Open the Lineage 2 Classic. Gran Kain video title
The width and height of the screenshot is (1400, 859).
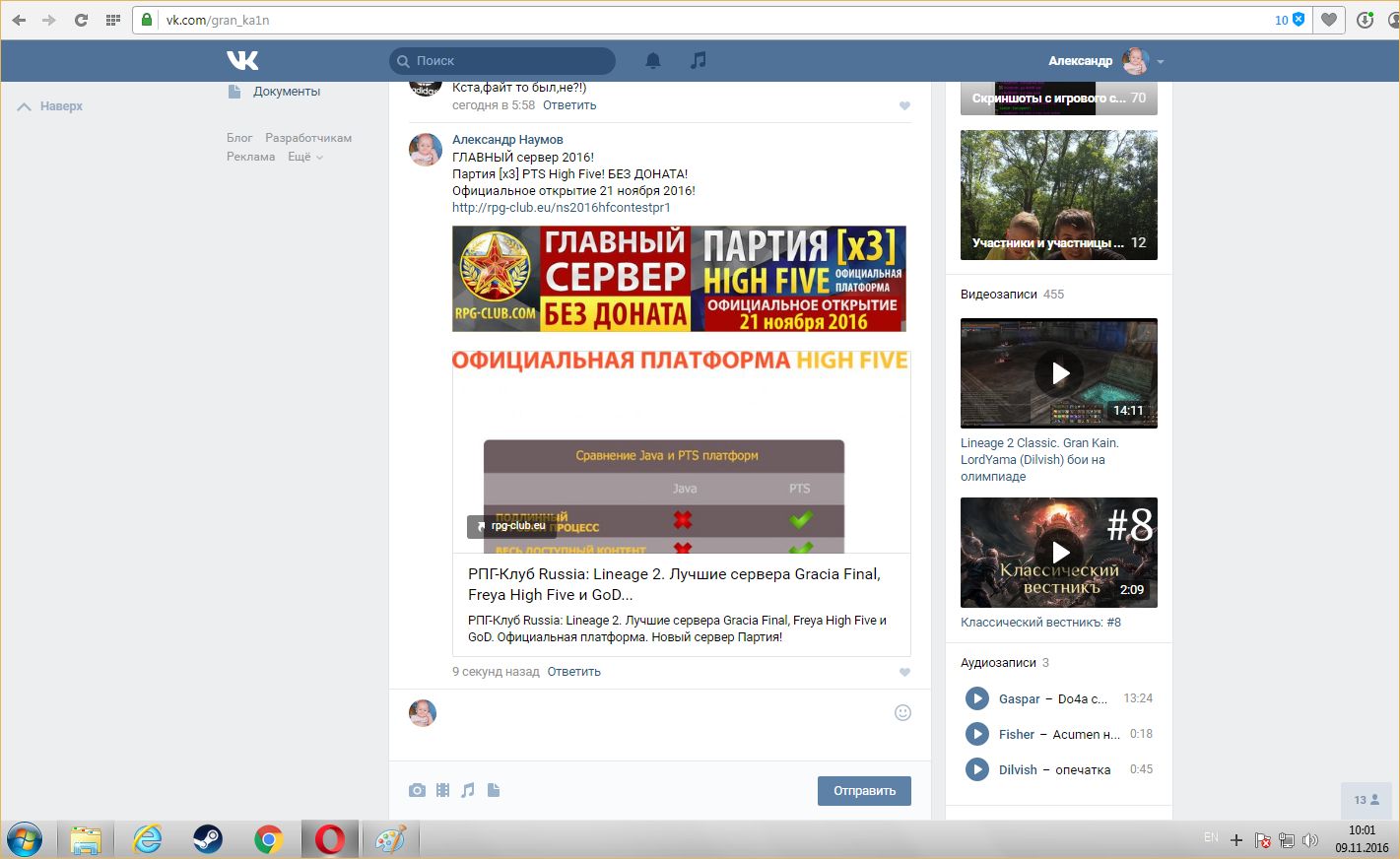[1039, 460]
